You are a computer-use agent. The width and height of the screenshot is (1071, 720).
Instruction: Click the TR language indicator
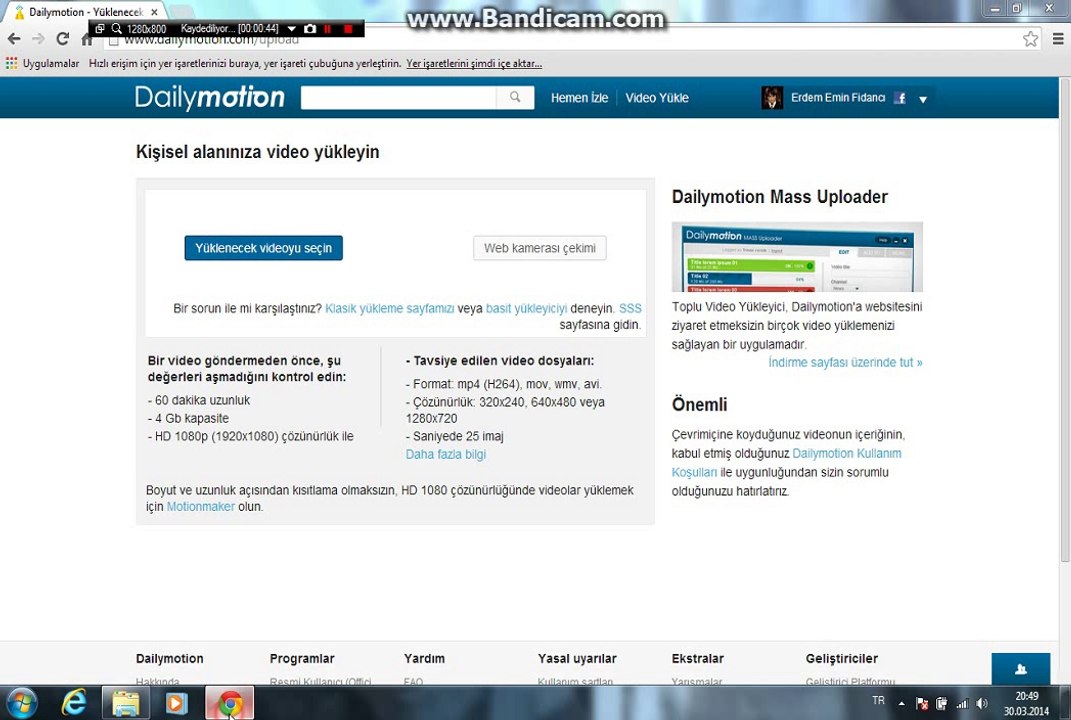coord(878,700)
